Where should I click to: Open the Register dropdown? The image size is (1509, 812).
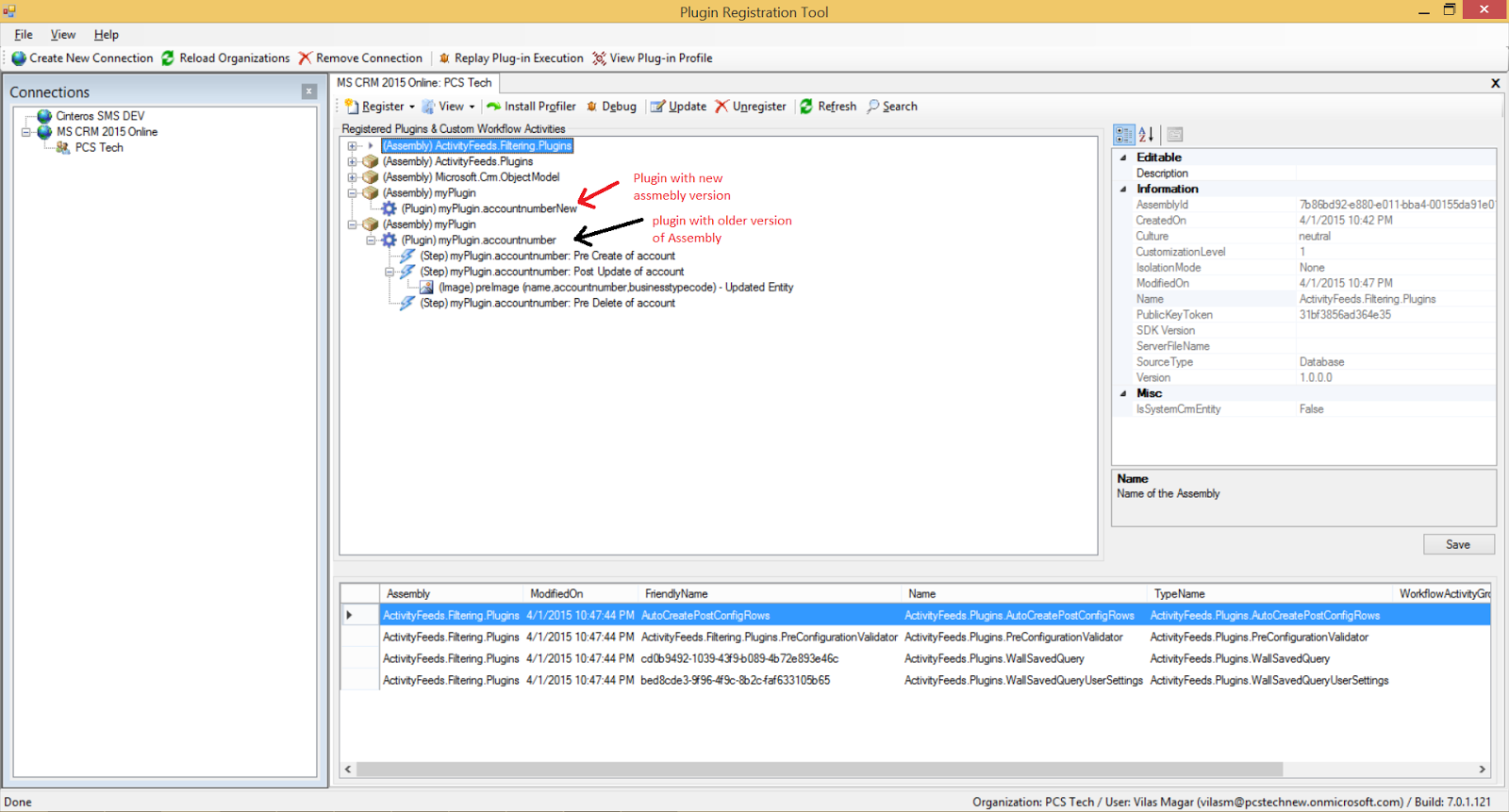pyautogui.click(x=380, y=107)
